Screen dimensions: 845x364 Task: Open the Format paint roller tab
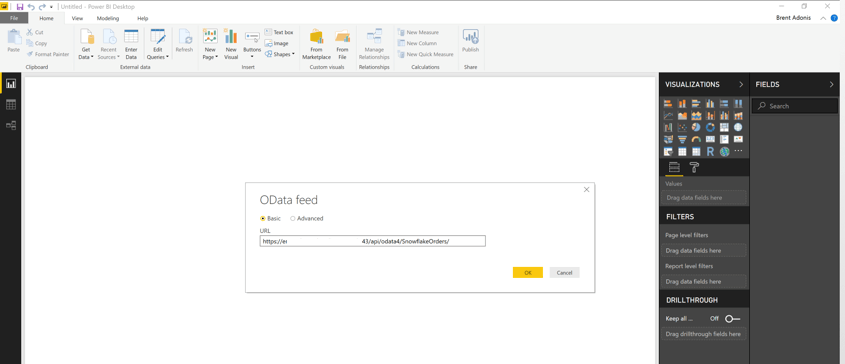[x=694, y=168]
